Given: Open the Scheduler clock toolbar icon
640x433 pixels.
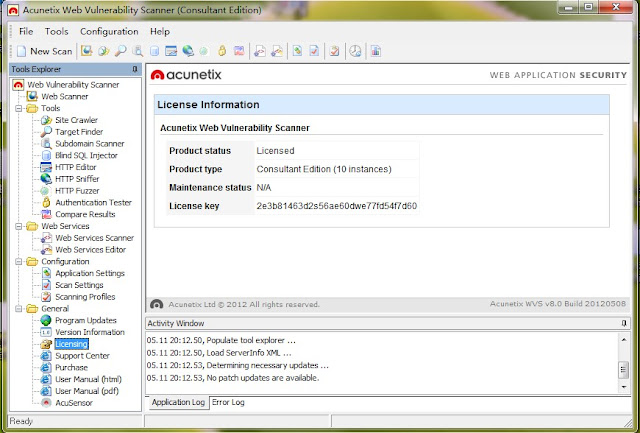Looking at the screenshot, I should click(x=356, y=51).
